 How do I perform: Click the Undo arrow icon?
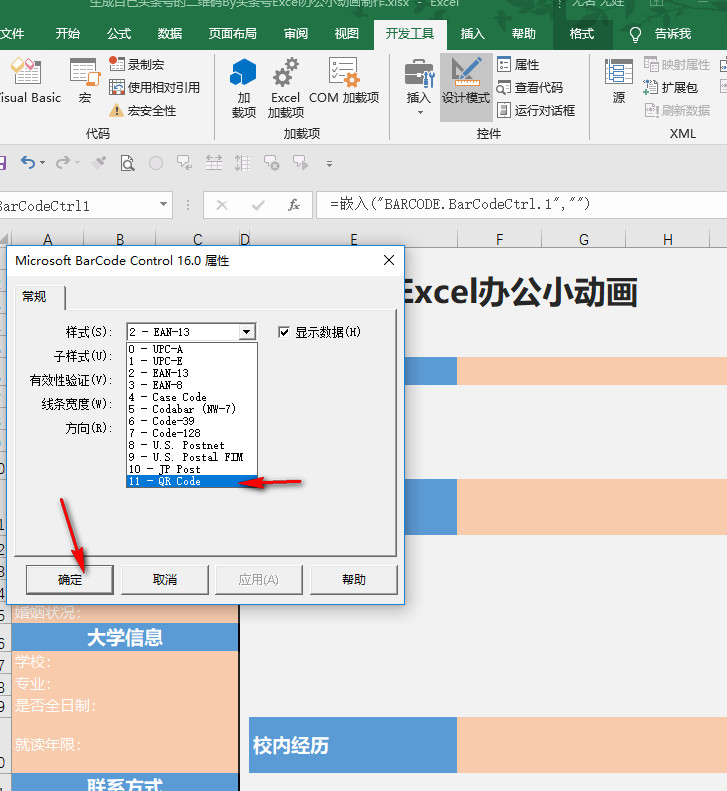28,162
